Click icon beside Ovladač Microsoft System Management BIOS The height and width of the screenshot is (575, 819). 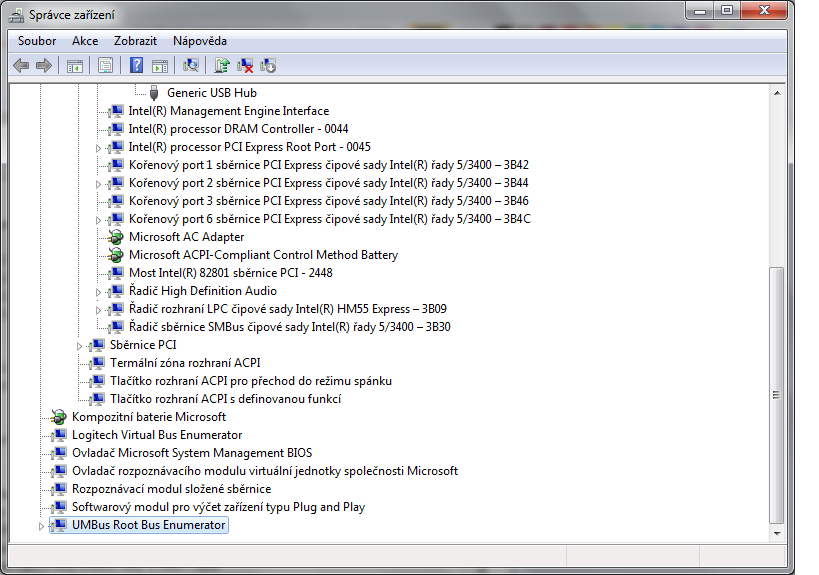59,453
